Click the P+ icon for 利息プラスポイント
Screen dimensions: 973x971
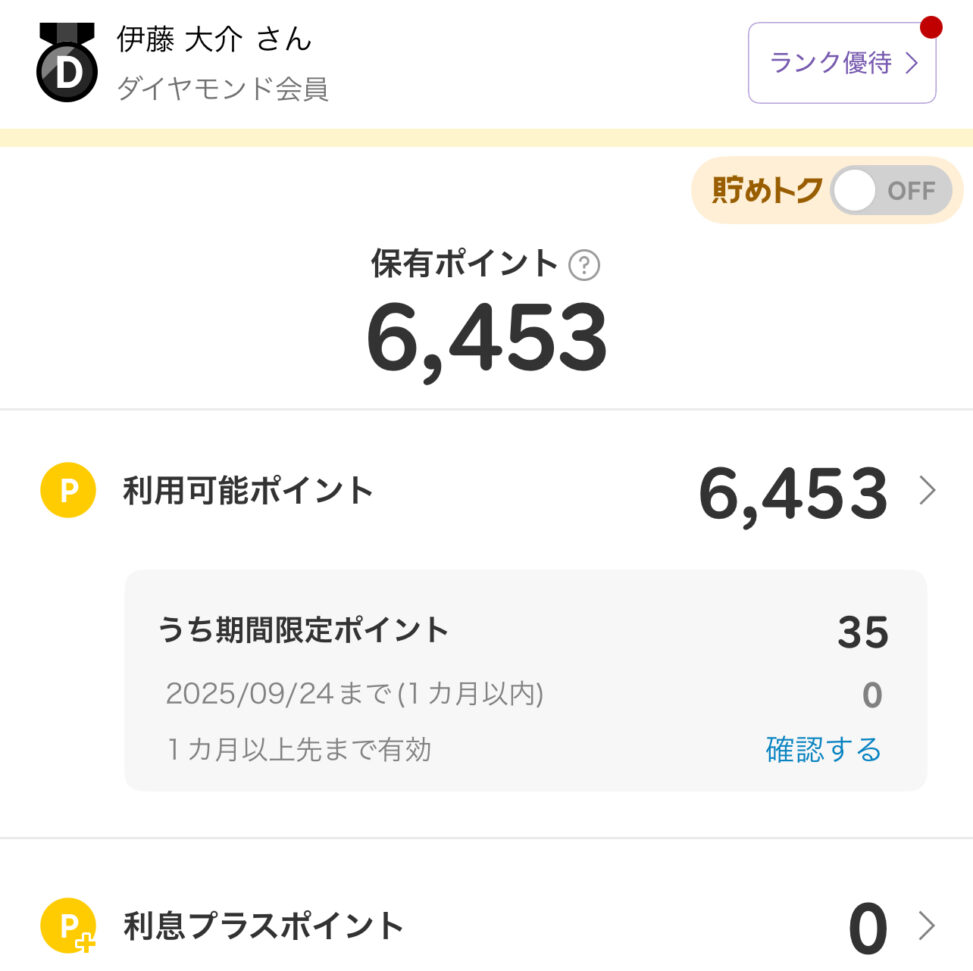68,927
